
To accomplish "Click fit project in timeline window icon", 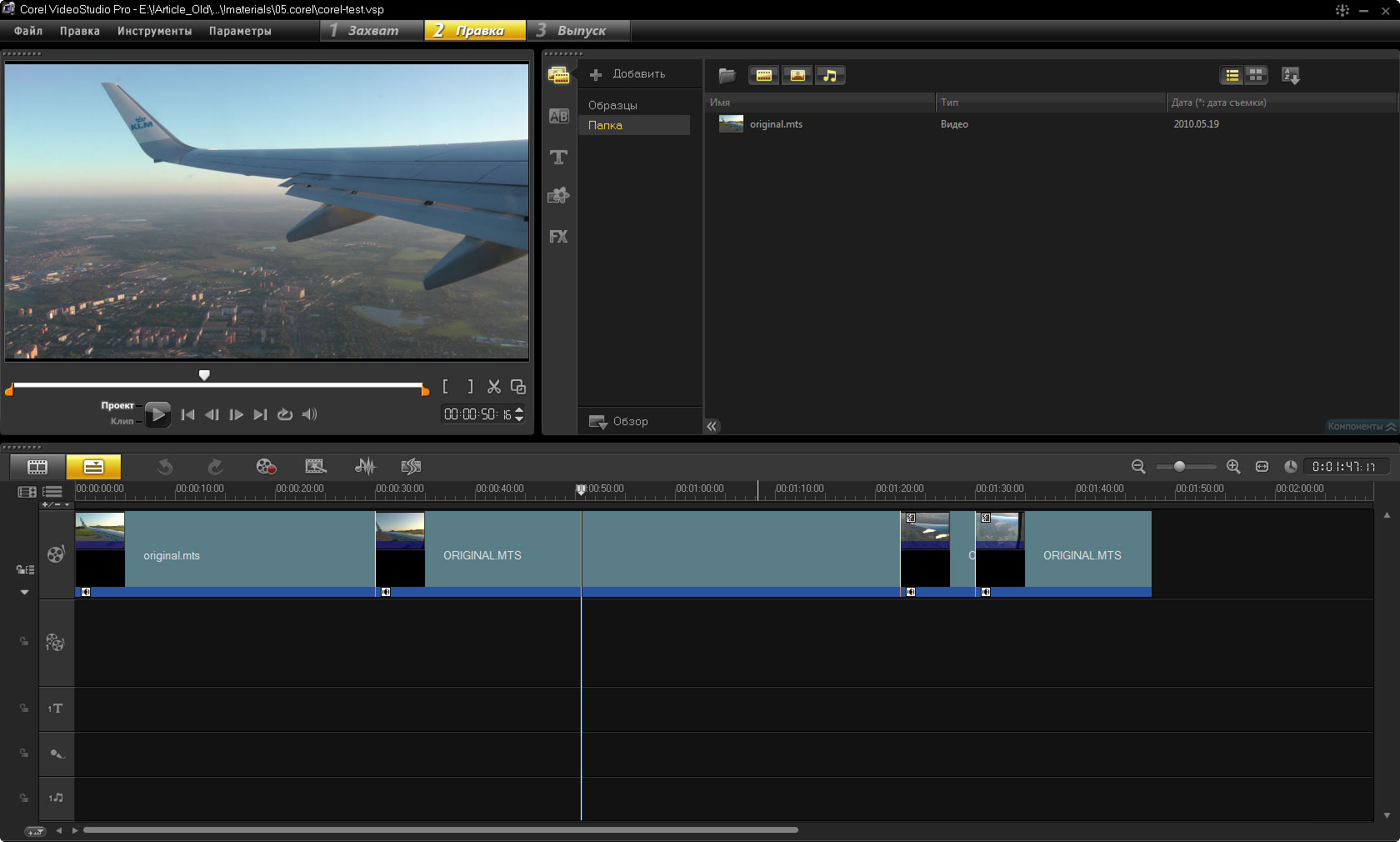I will [1262, 467].
